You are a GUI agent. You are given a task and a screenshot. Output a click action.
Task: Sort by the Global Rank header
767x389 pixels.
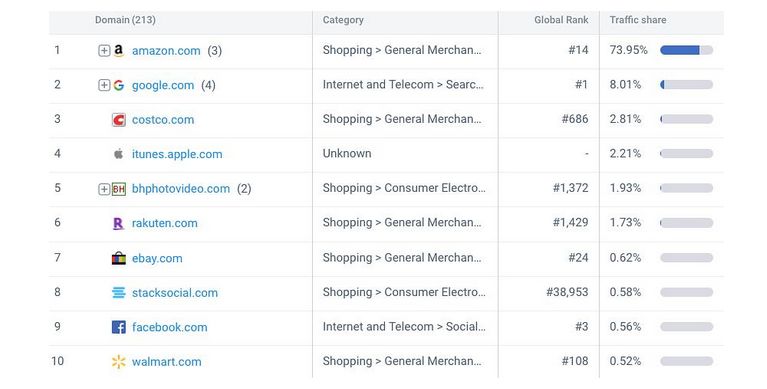tap(561, 20)
